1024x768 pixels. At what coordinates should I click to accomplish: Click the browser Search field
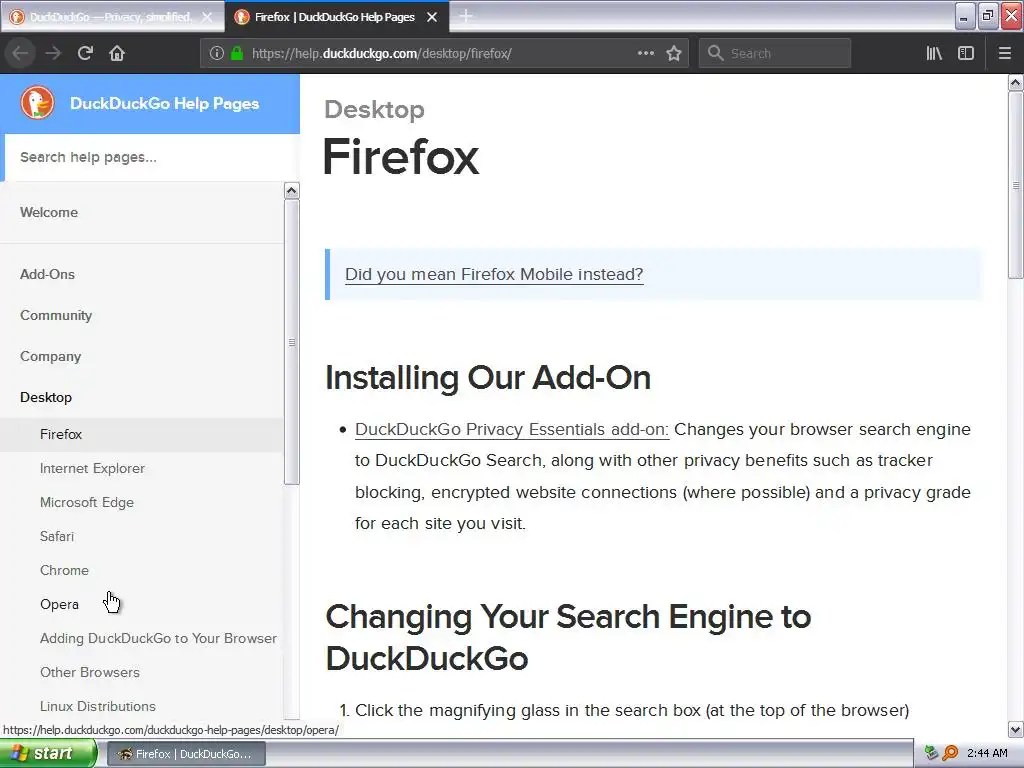tap(775, 53)
